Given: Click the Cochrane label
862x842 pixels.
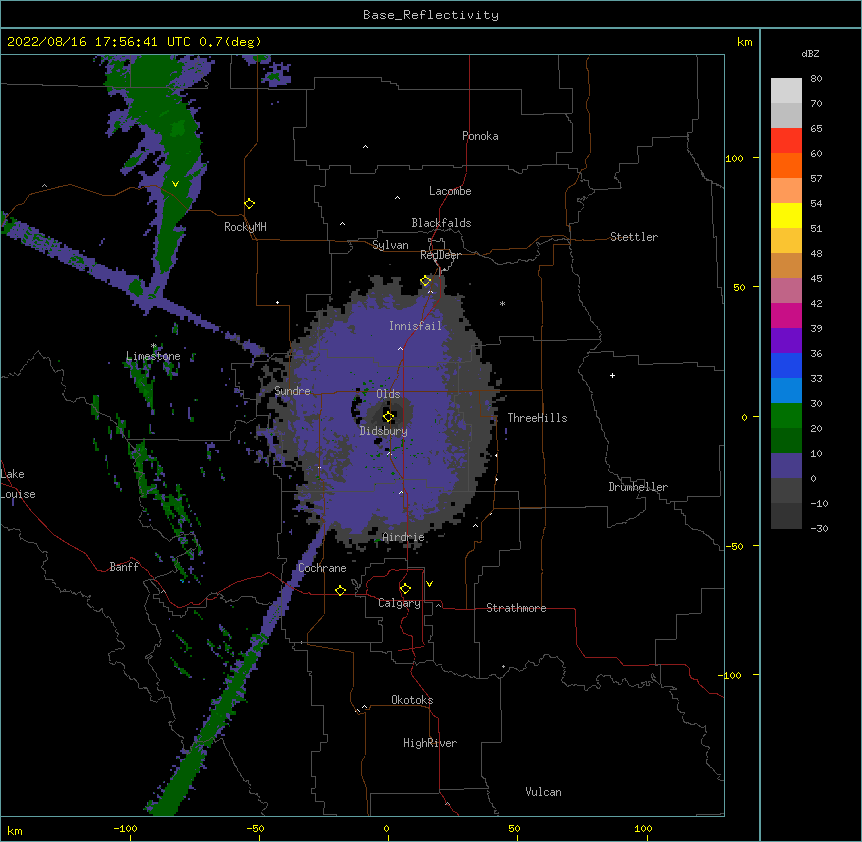Looking at the screenshot, I should point(322,568).
